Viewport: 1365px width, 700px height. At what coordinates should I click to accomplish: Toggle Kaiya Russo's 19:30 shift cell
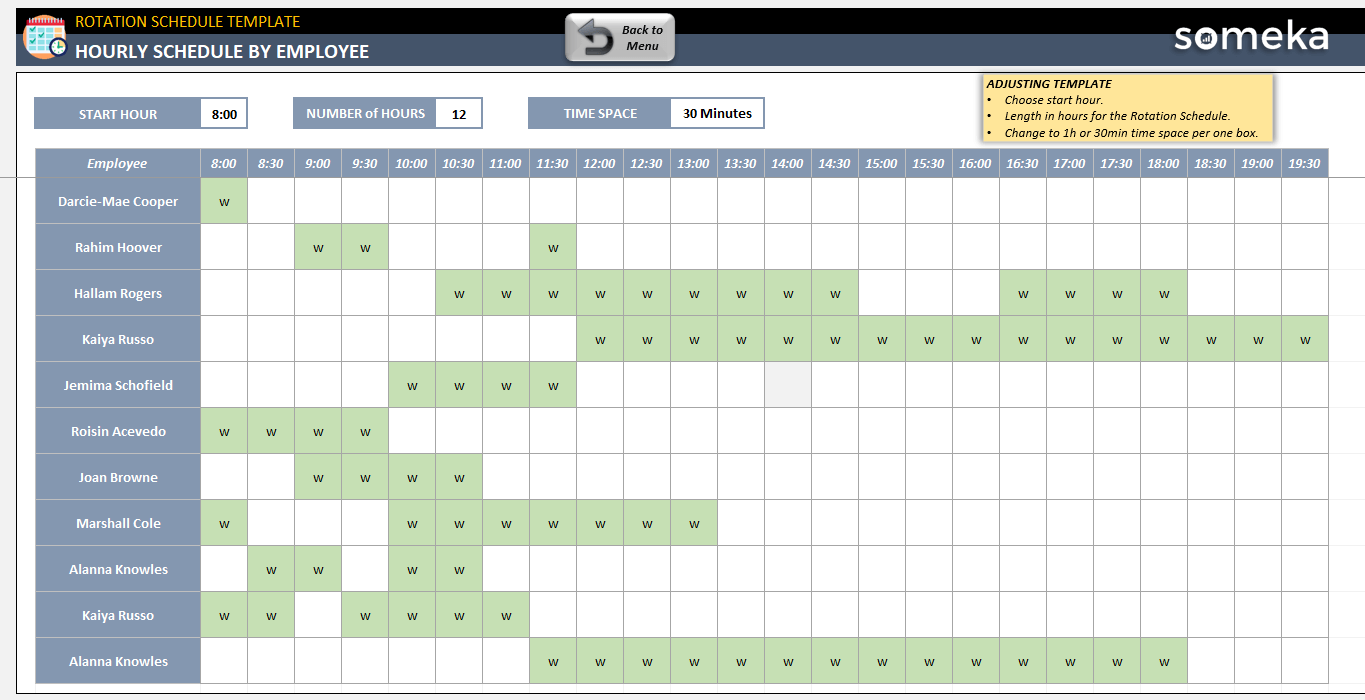coord(1304,339)
